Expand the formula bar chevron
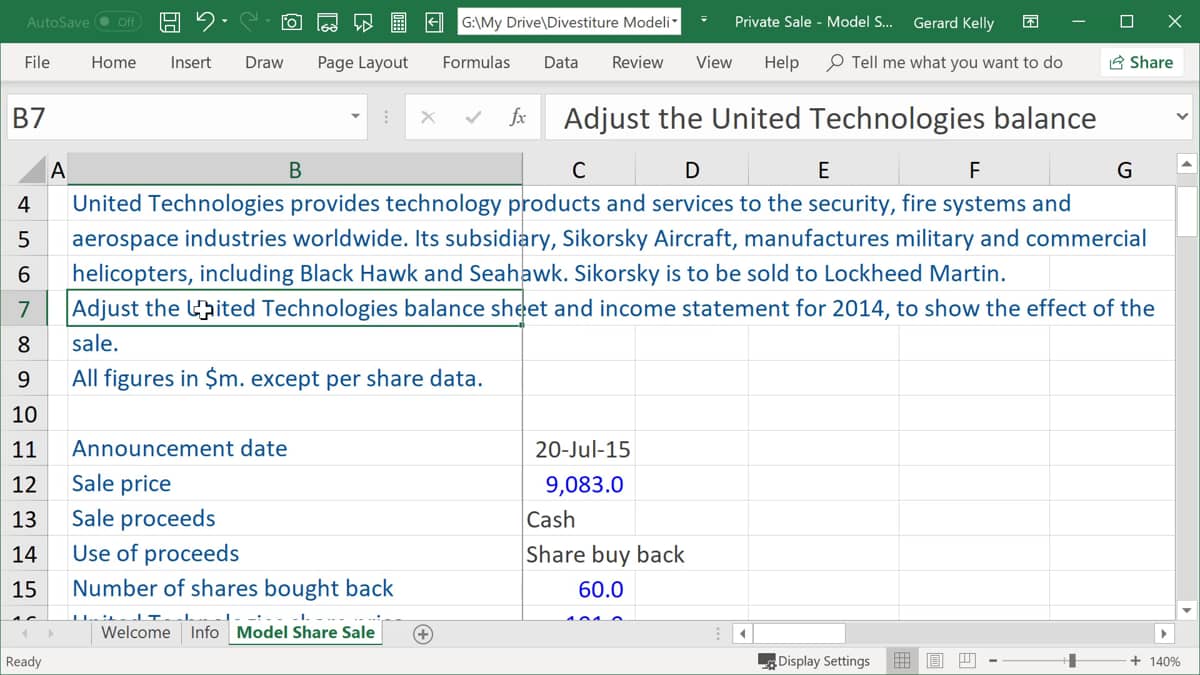 click(x=1181, y=118)
